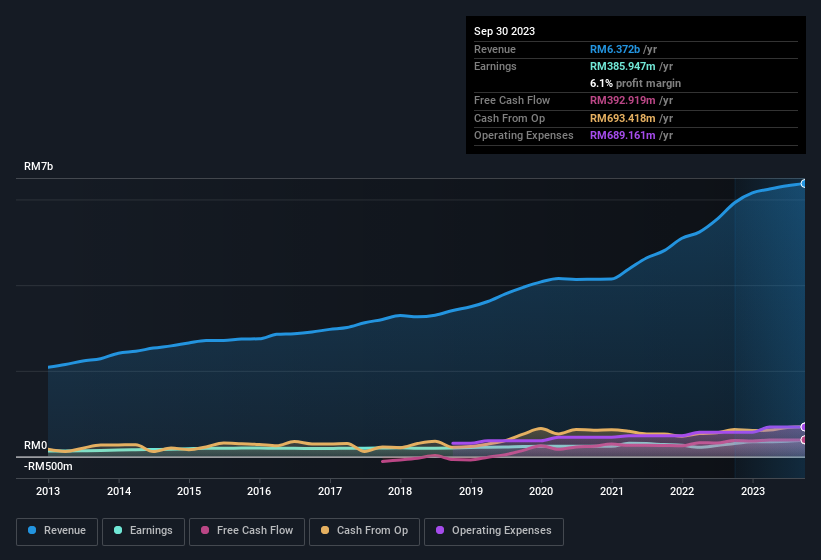The height and width of the screenshot is (560, 821).
Task: Click the blue dot icon beside Revenue legend
Action: click(x=33, y=531)
